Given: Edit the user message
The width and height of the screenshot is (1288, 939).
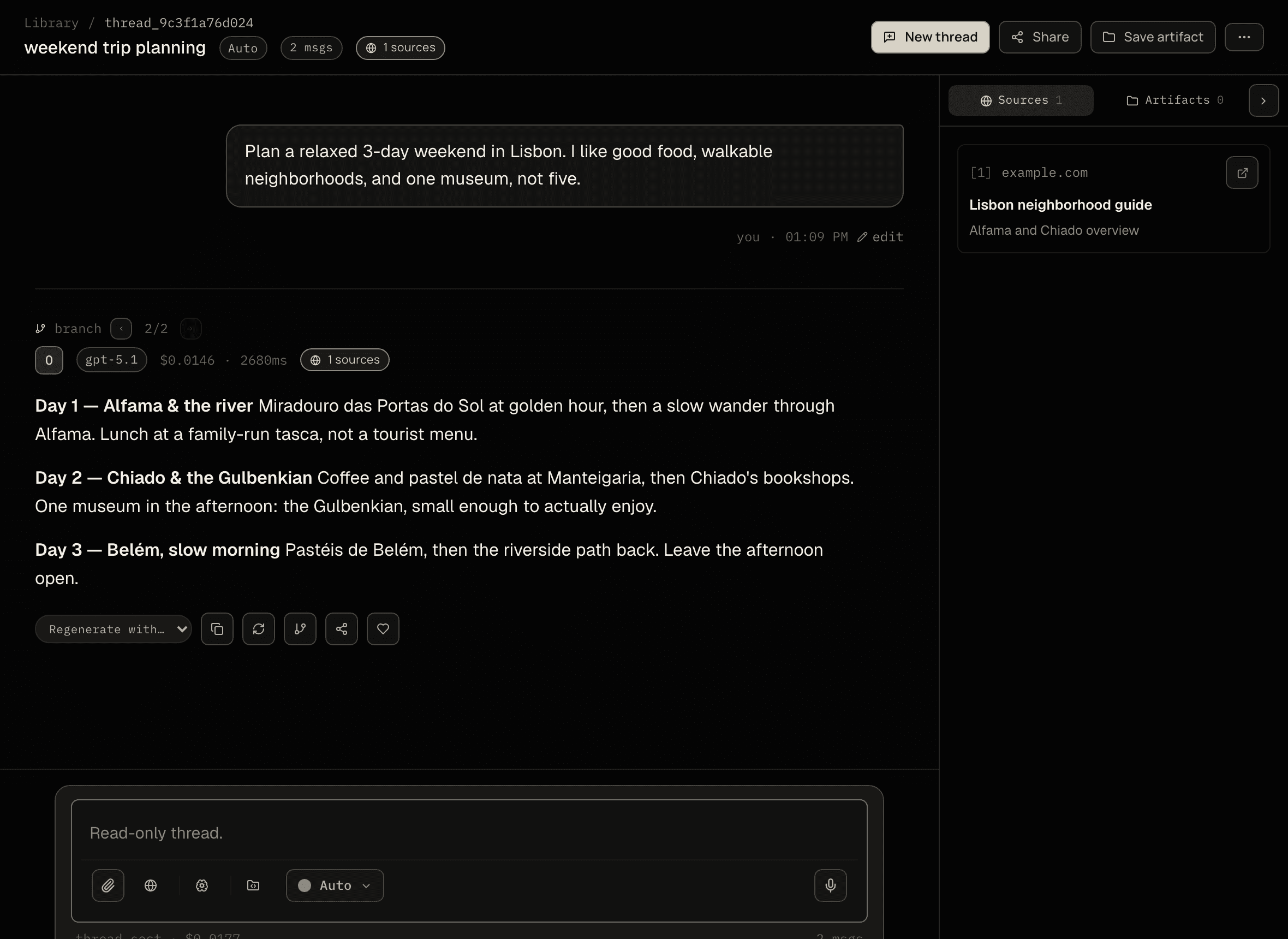Looking at the screenshot, I should tap(880, 237).
